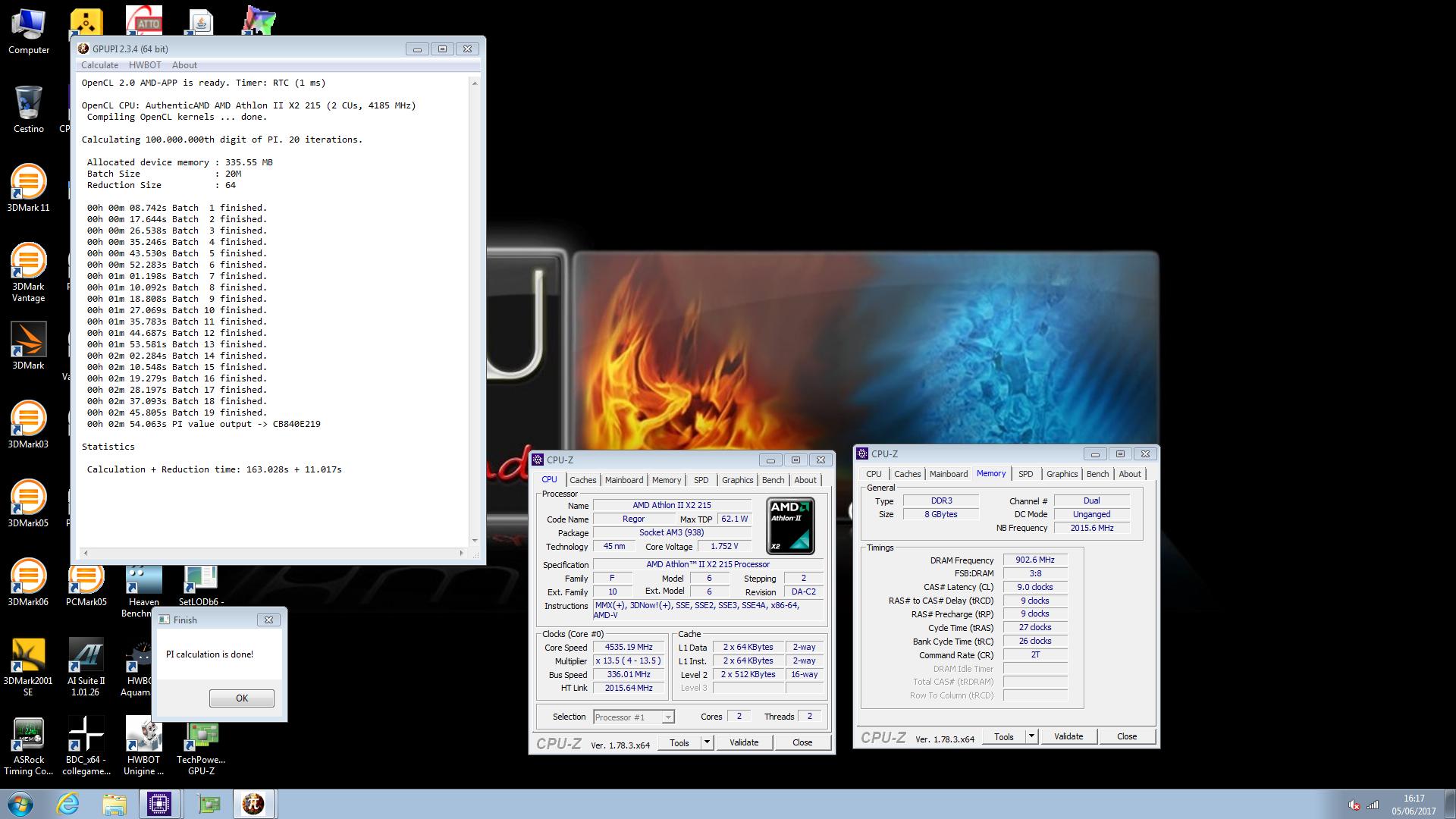Click the taskbar clock showing 16:17
The height and width of the screenshot is (819, 1456).
1414,805
